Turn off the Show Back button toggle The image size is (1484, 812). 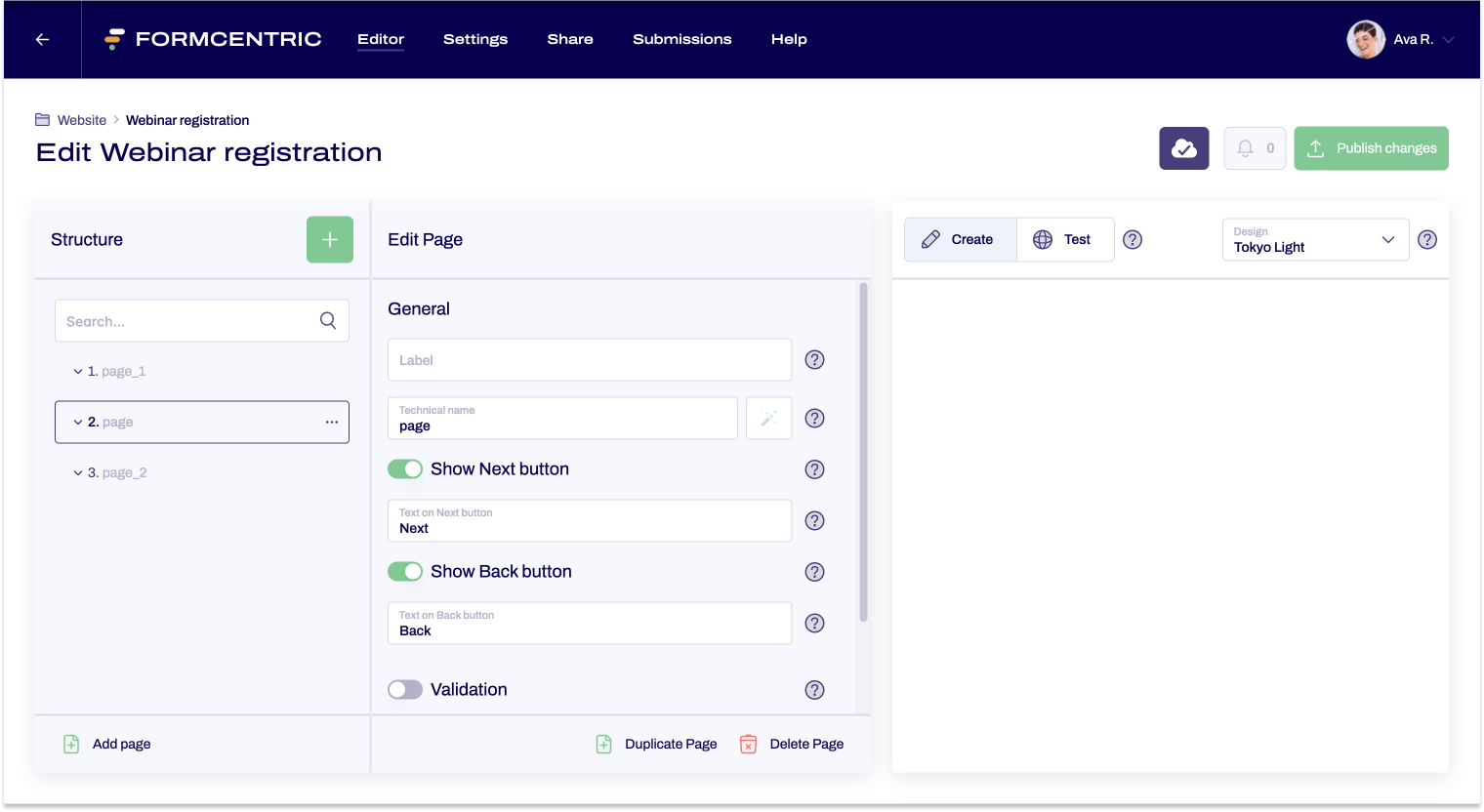pyautogui.click(x=405, y=572)
